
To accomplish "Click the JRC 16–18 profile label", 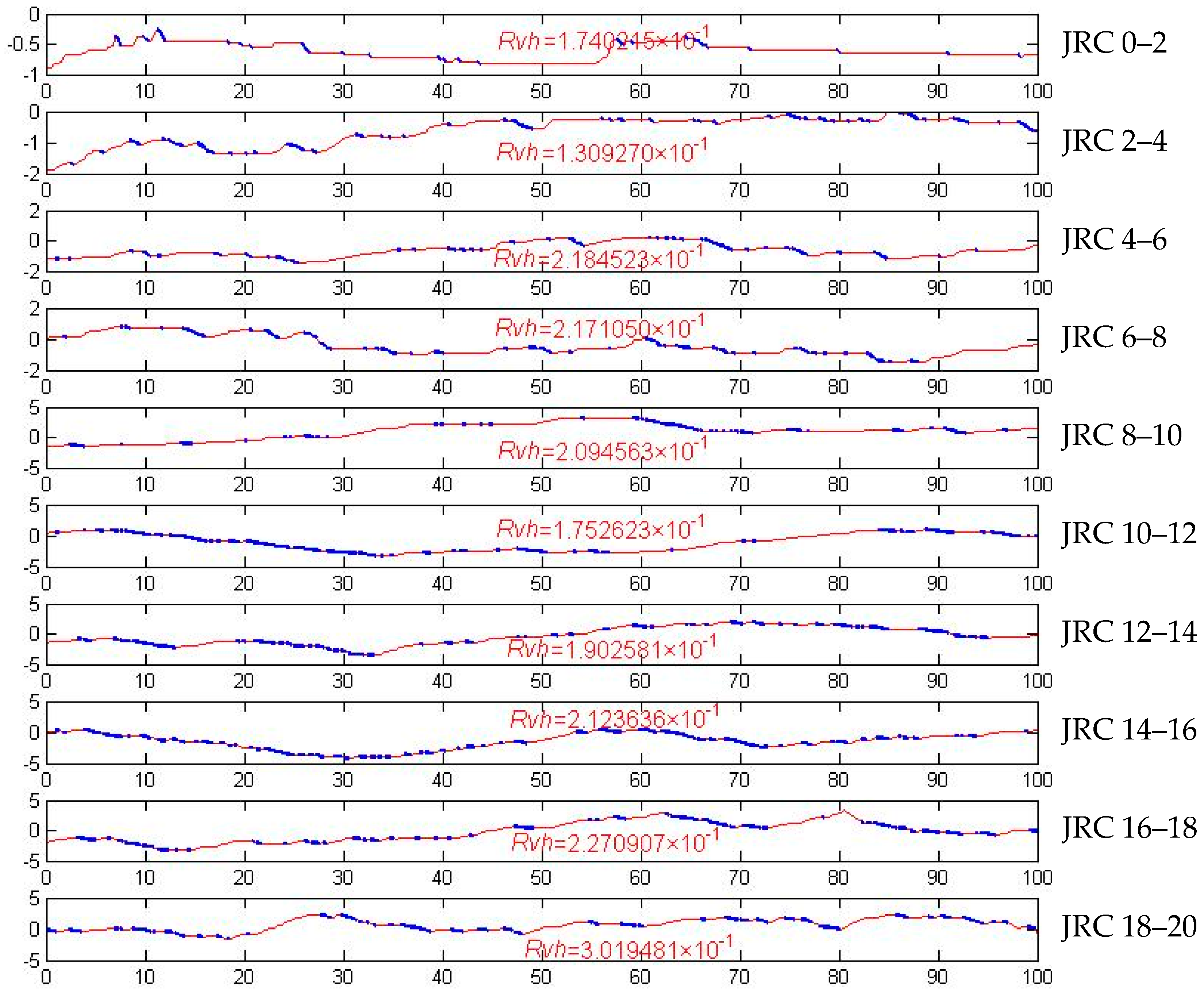I will click(1128, 828).
